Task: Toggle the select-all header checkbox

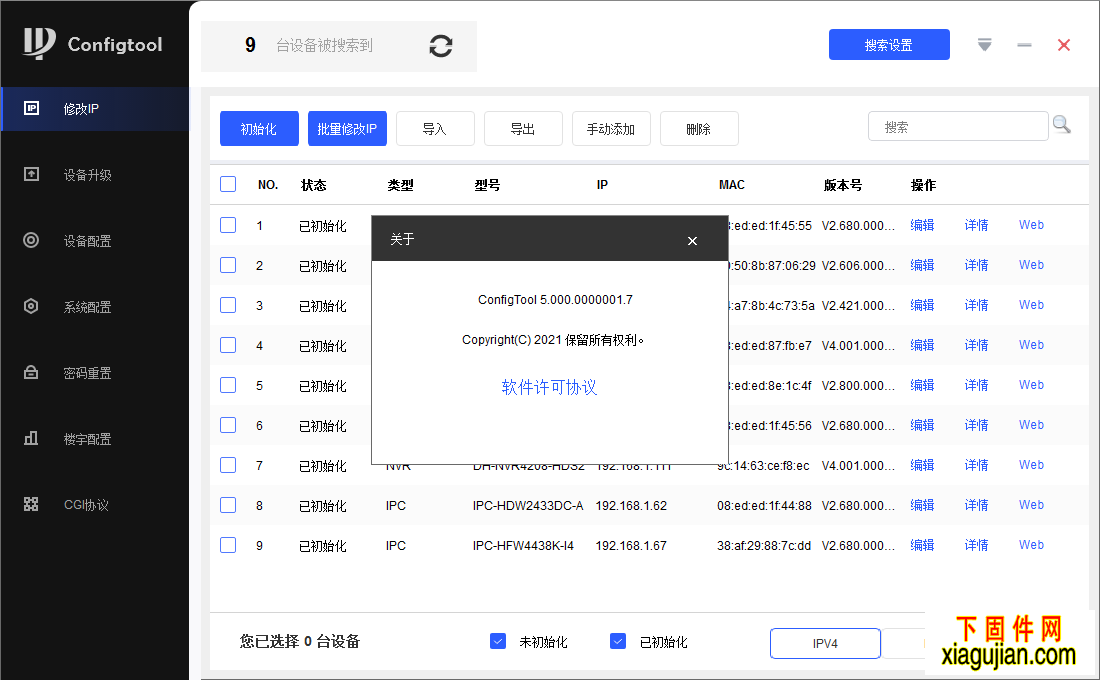Action: tap(228, 184)
